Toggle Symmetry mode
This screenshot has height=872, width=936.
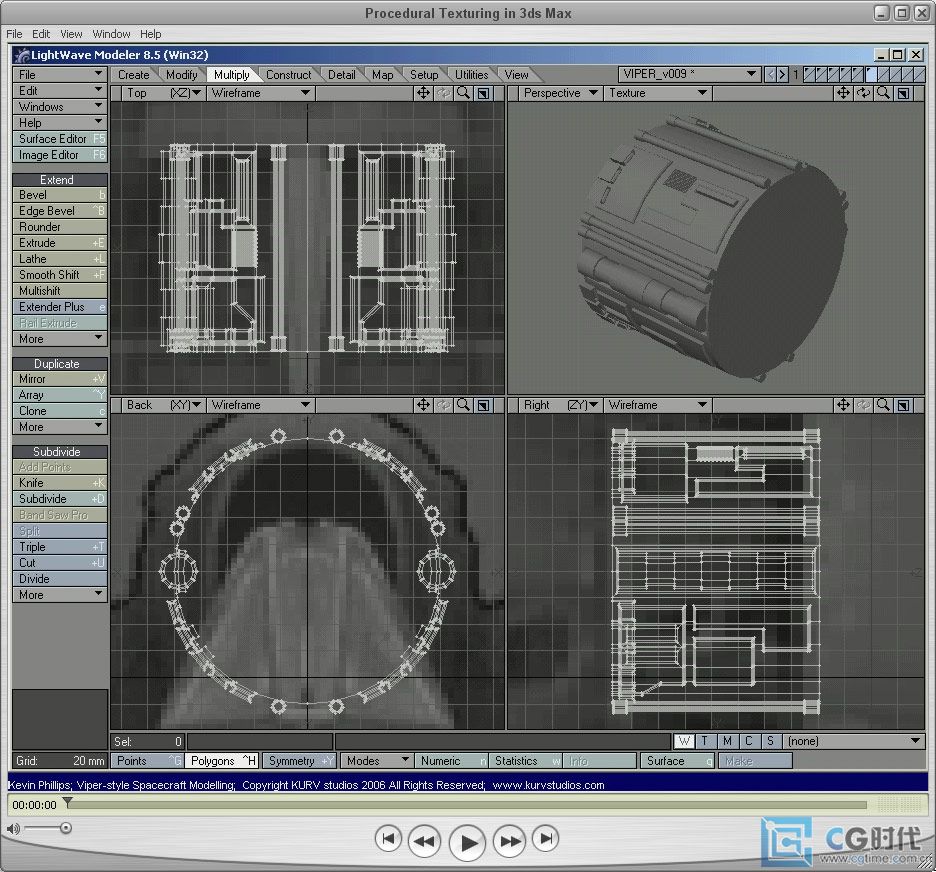299,761
